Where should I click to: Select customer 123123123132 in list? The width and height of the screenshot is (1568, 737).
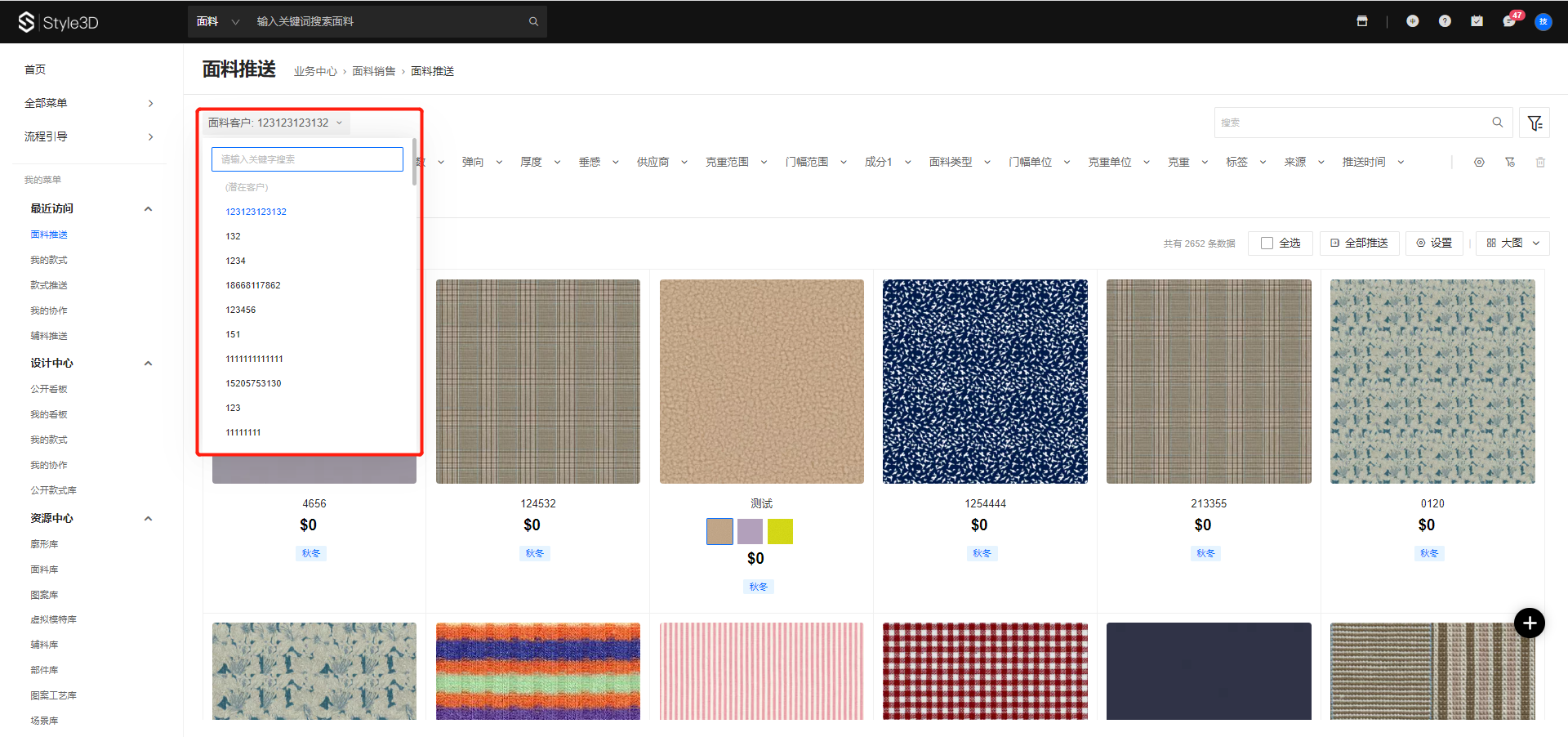[256, 212]
